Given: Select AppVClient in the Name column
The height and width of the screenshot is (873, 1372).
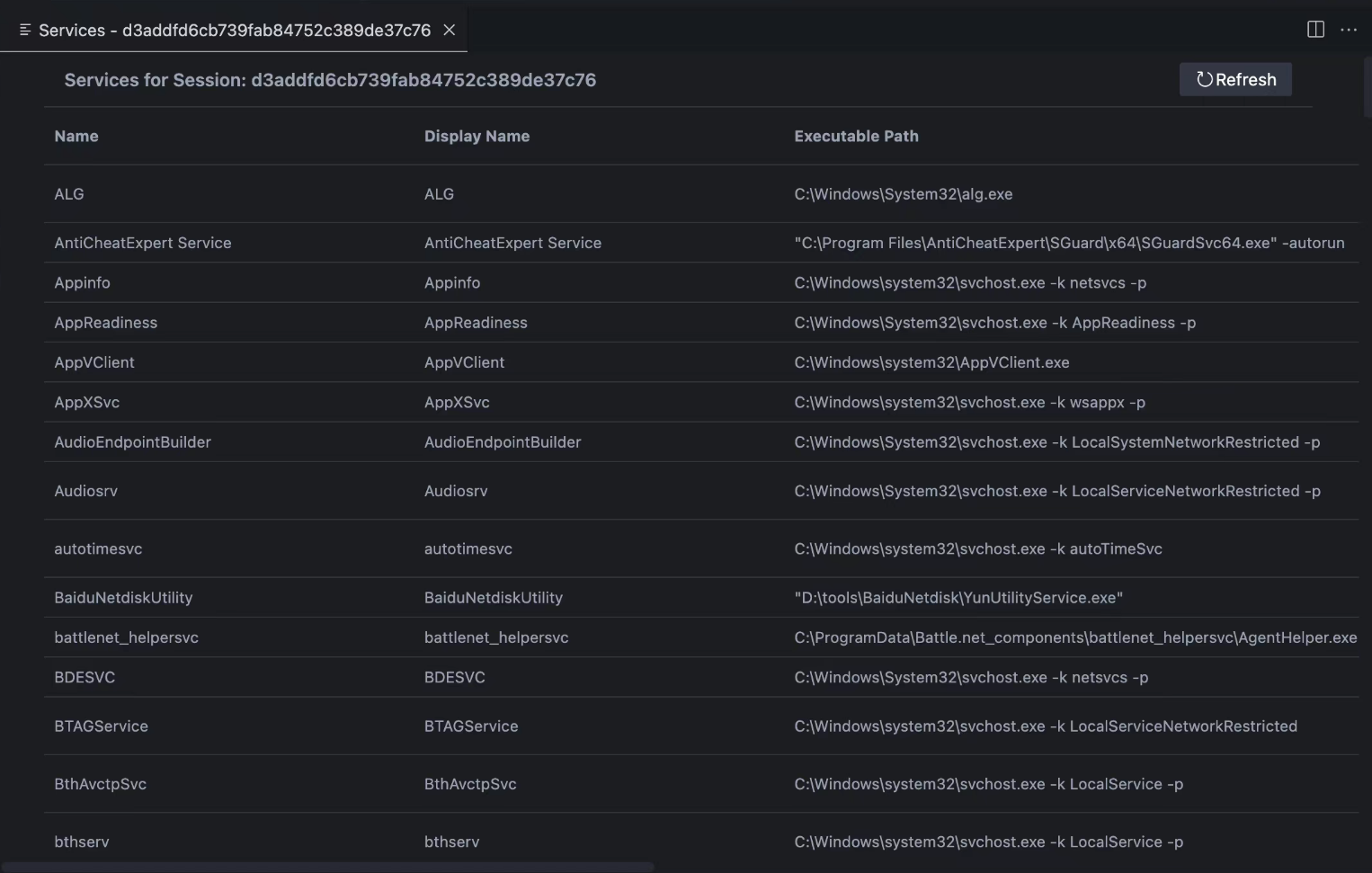Looking at the screenshot, I should tap(94, 362).
